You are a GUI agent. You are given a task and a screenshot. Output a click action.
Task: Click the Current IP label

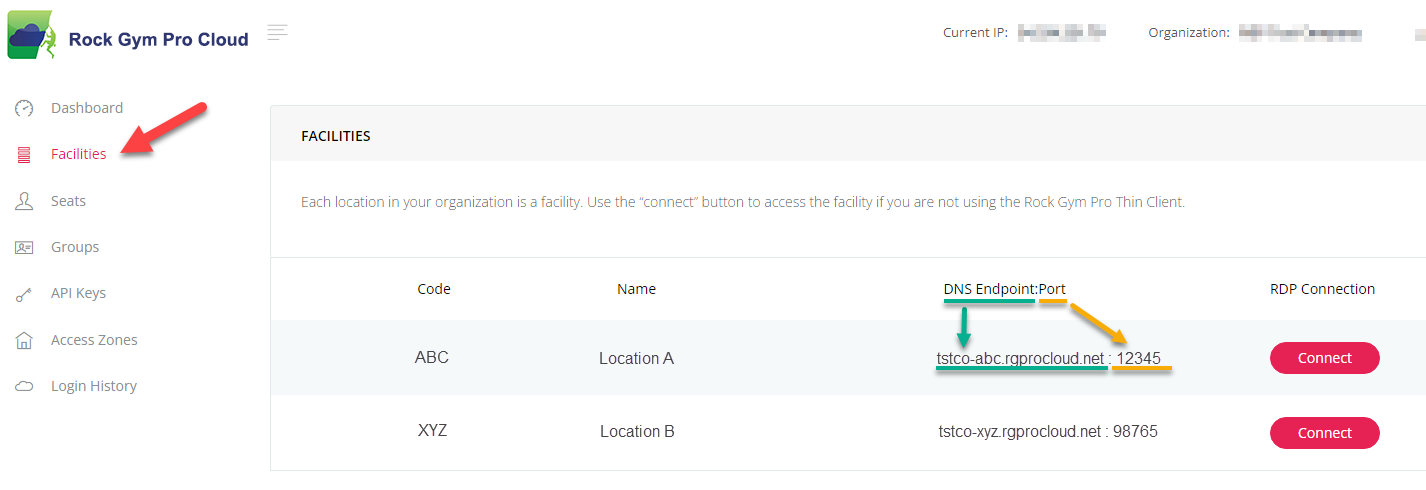pyautogui.click(x=975, y=33)
